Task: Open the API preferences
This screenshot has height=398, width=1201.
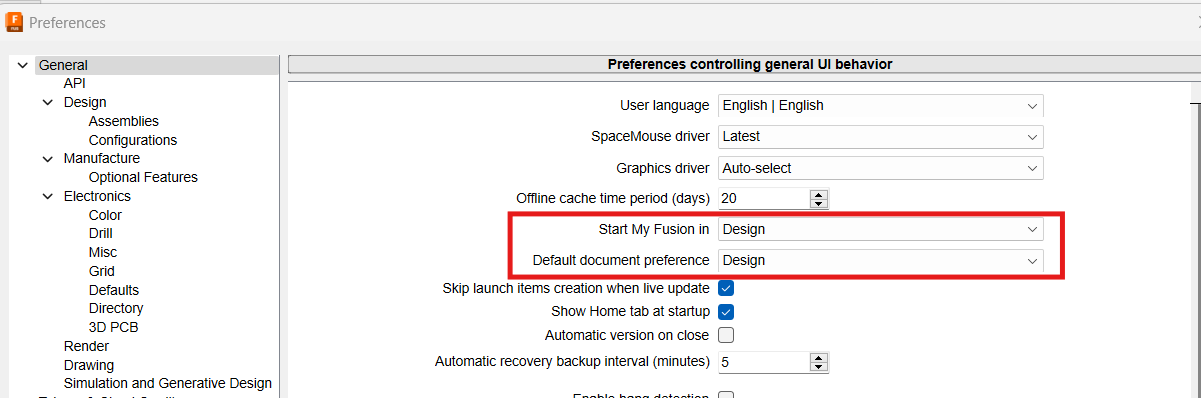Action: [x=75, y=84]
